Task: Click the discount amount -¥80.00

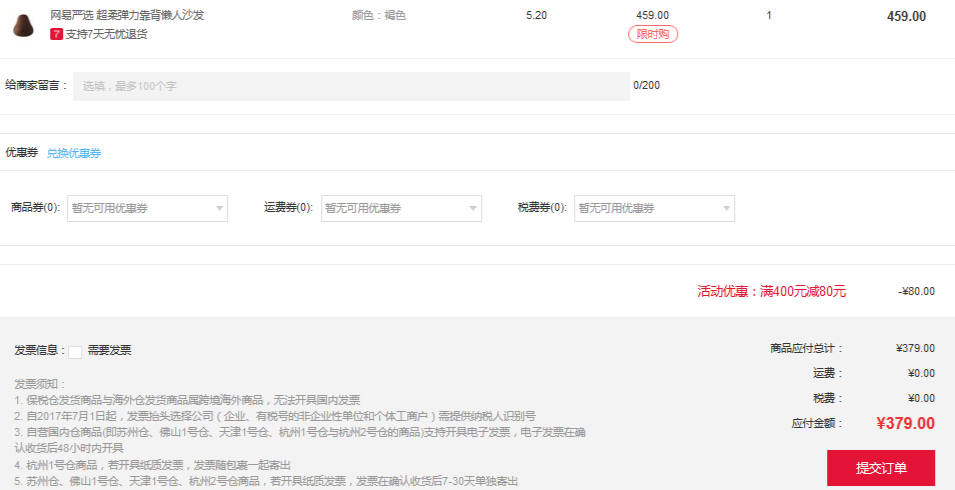Action: (x=917, y=292)
